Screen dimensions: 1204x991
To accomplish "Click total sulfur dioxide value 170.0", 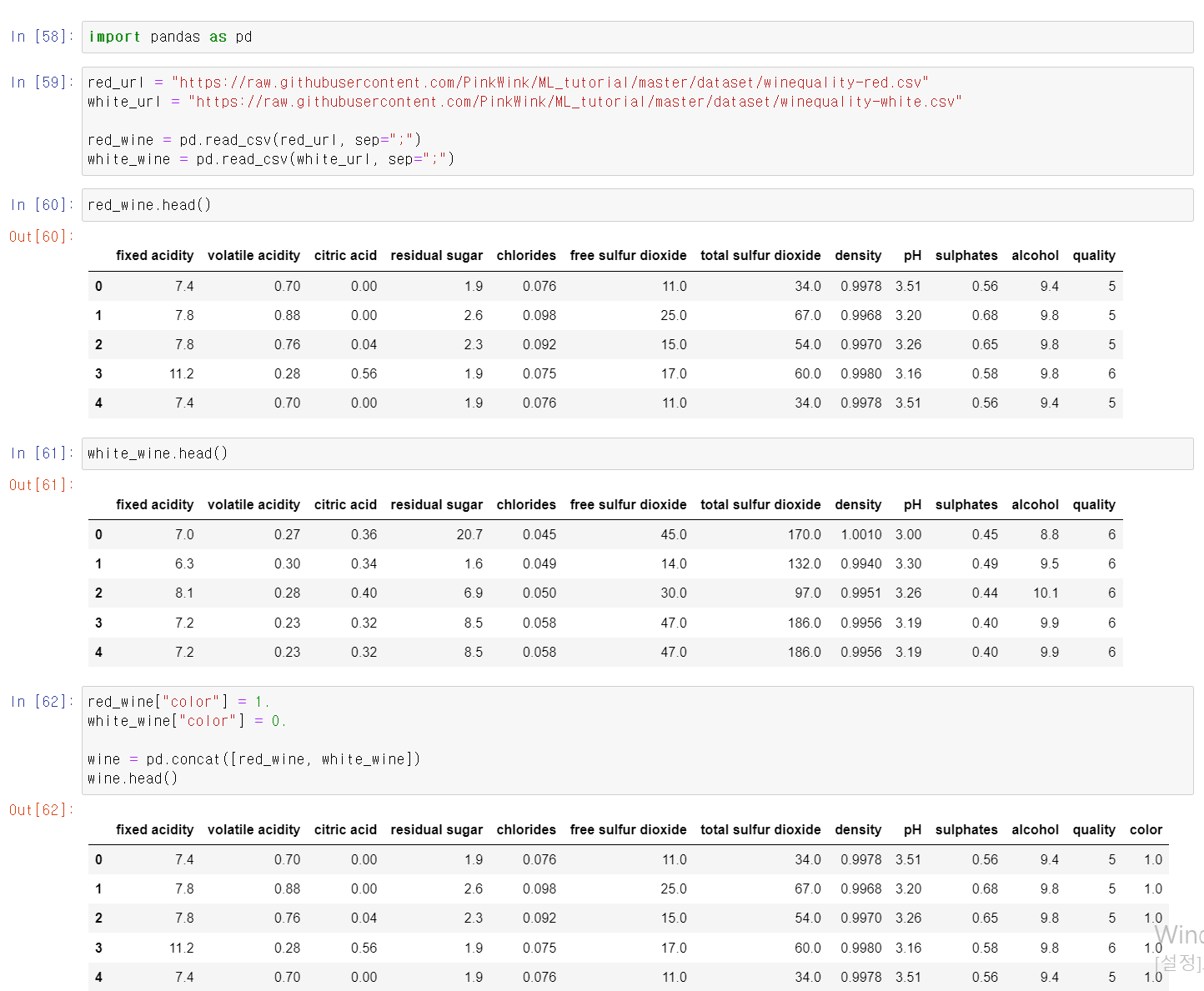I will pyautogui.click(x=805, y=534).
